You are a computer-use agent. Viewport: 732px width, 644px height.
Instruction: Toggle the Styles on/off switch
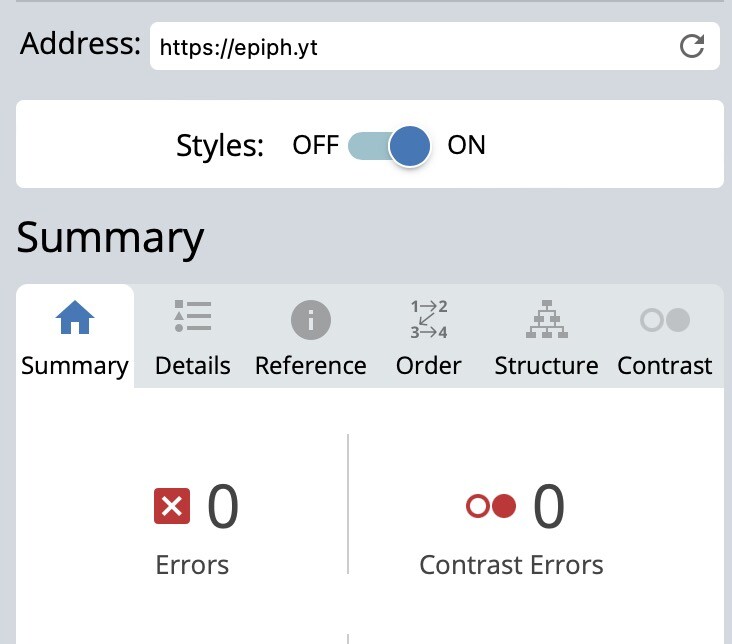389,146
